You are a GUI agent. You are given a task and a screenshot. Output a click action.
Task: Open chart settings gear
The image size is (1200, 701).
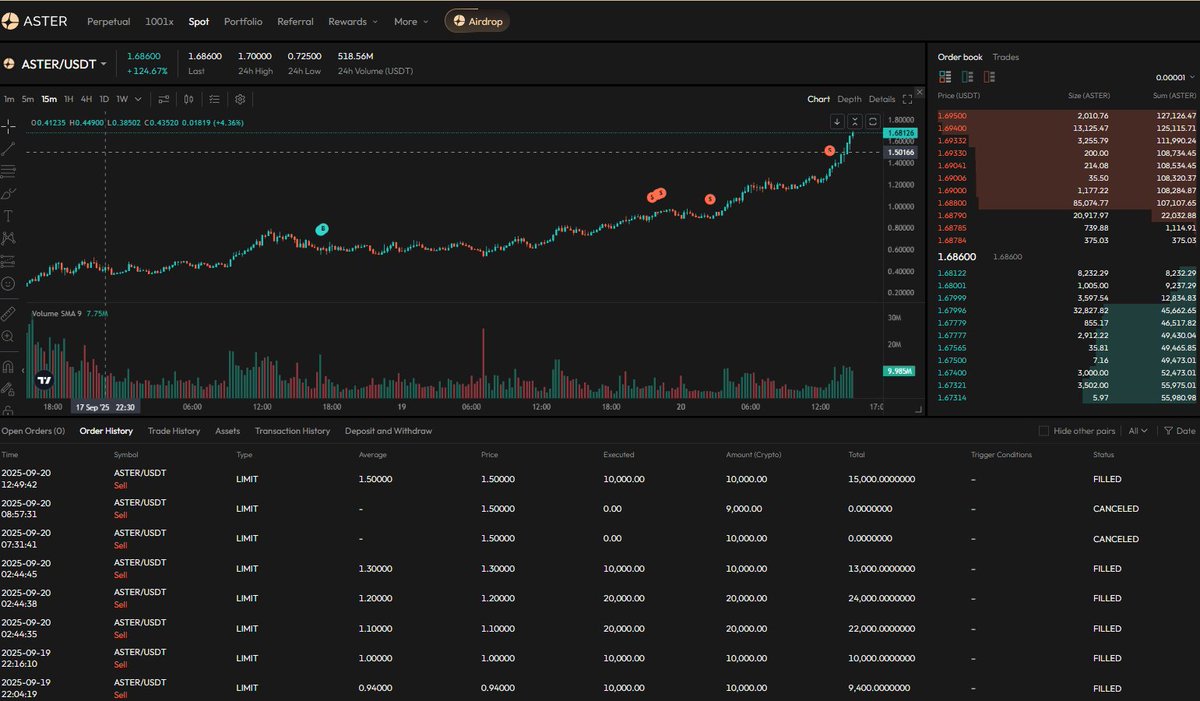pyautogui.click(x=240, y=99)
